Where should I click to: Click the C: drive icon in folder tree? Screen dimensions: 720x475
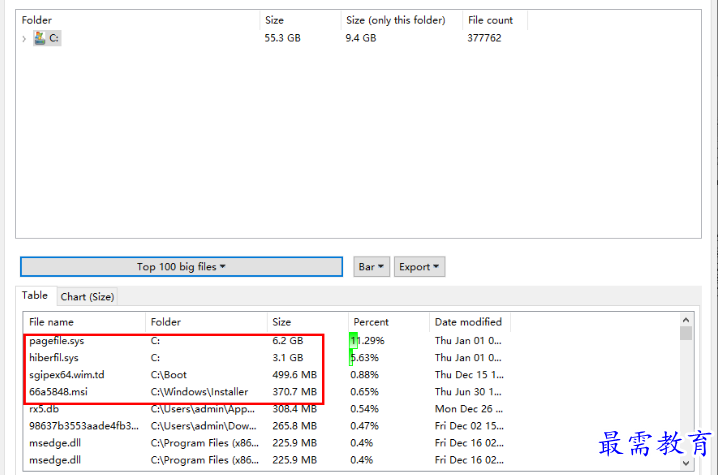point(40,38)
